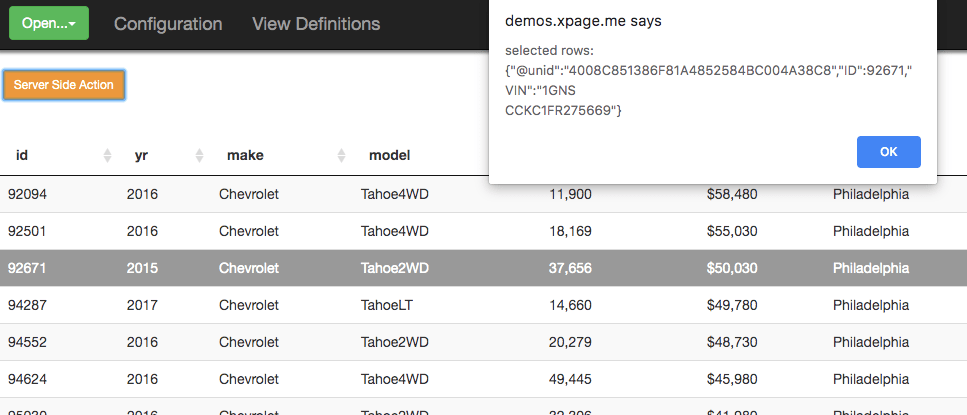Click id 94624 in the table
Image resolution: width=967 pixels, height=415 pixels.
[x=28, y=379]
